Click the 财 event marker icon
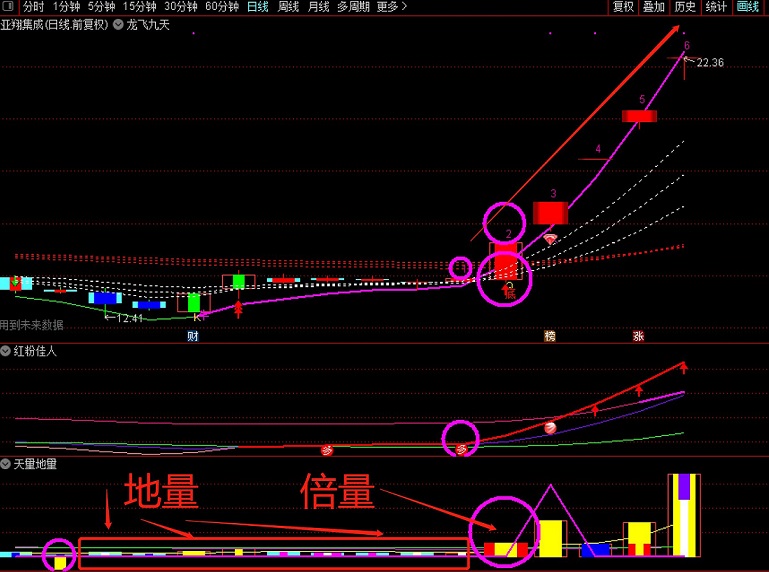This screenshot has width=769, height=572. [x=193, y=336]
